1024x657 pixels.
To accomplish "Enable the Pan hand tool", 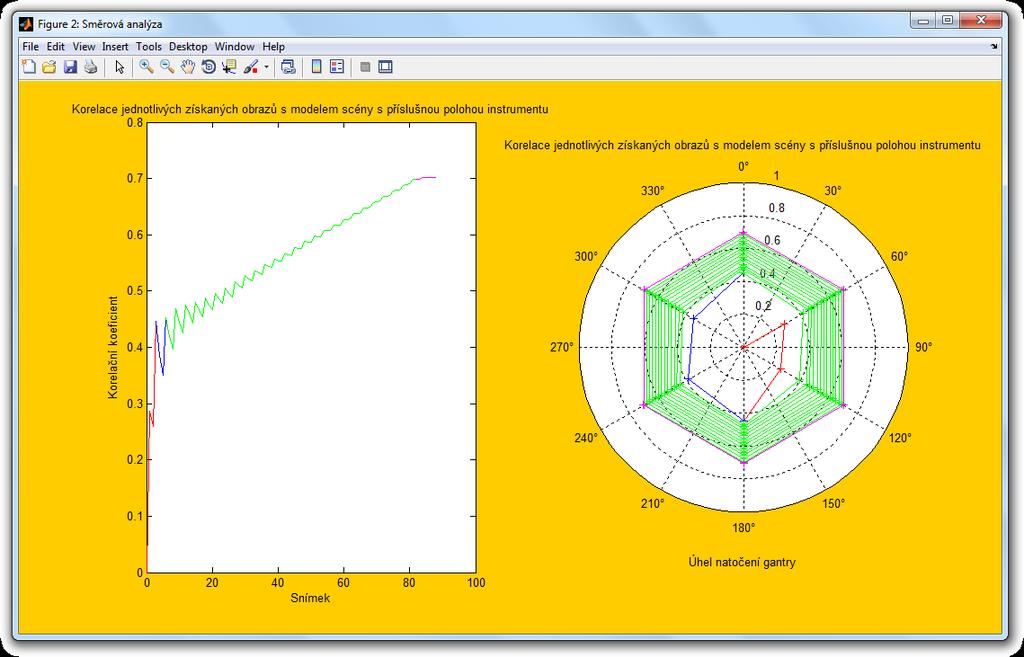I will (x=188, y=67).
